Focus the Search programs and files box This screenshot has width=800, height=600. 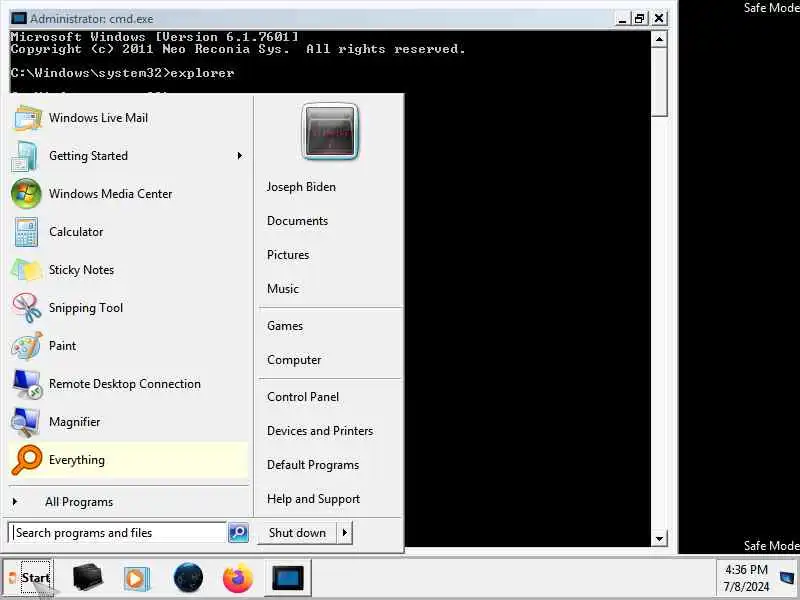[x=117, y=533]
